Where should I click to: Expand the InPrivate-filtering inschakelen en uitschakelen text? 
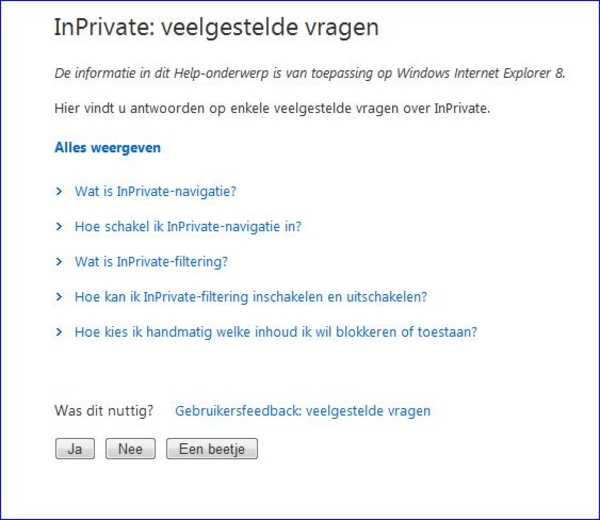251,297
